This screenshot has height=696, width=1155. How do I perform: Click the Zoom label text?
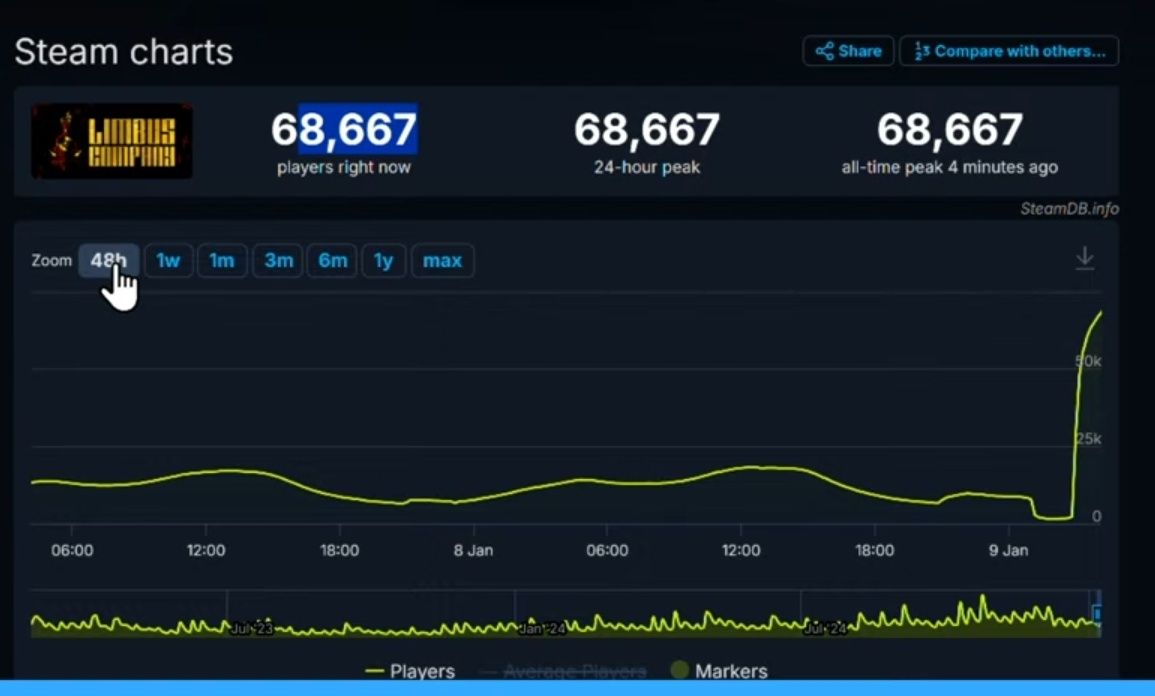pos(52,260)
